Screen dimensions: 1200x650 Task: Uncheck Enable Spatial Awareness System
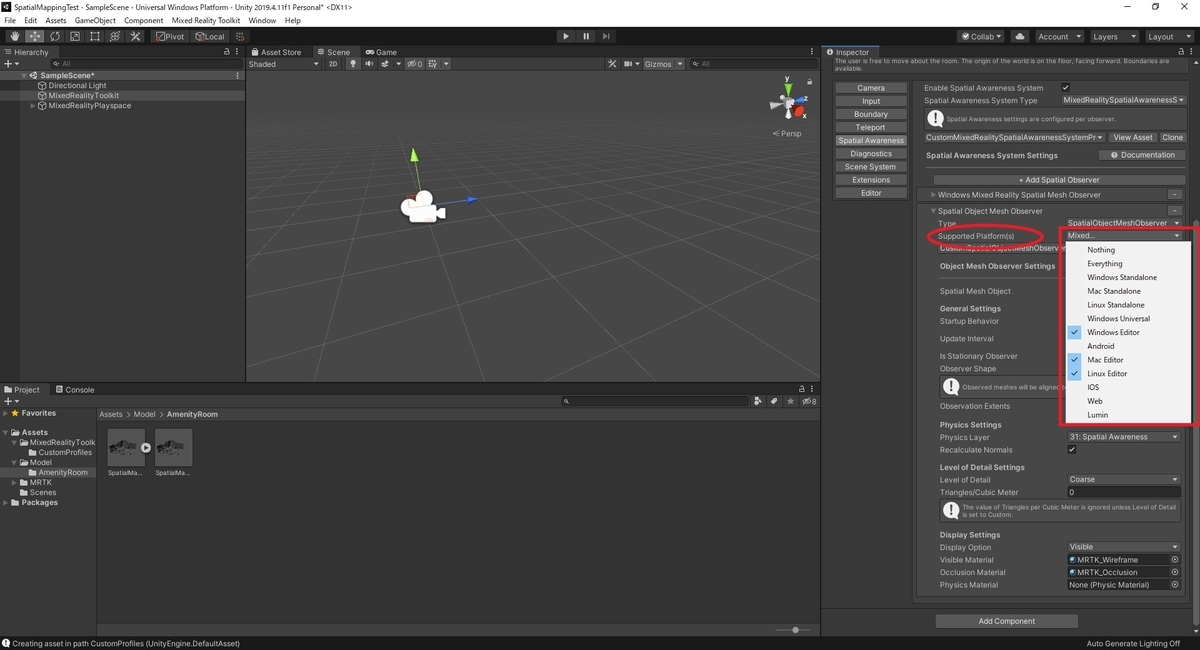click(1066, 88)
